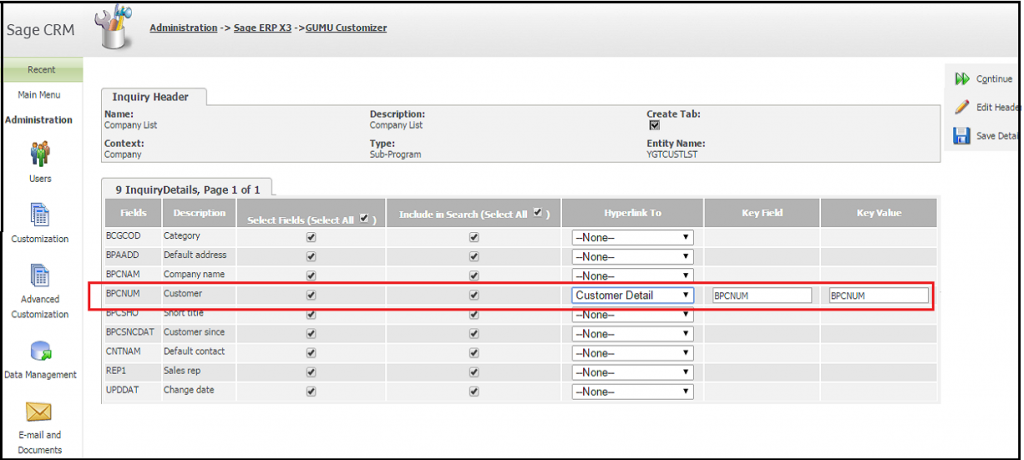Click the Administration heading in sidebar

[x=39, y=120]
